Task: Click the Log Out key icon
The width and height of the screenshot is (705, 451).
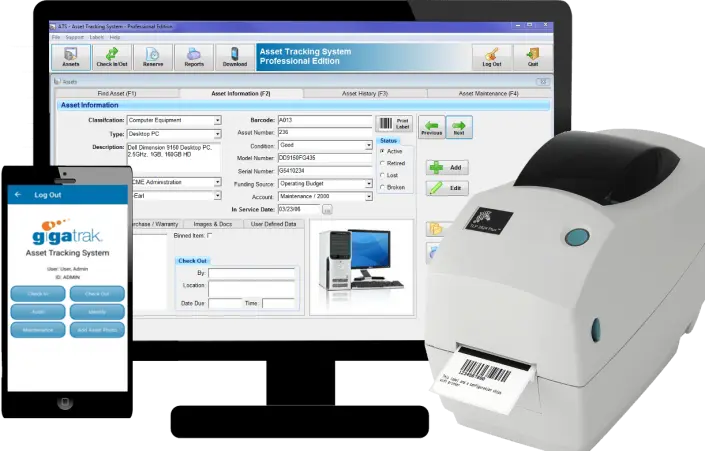Action: point(492,57)
